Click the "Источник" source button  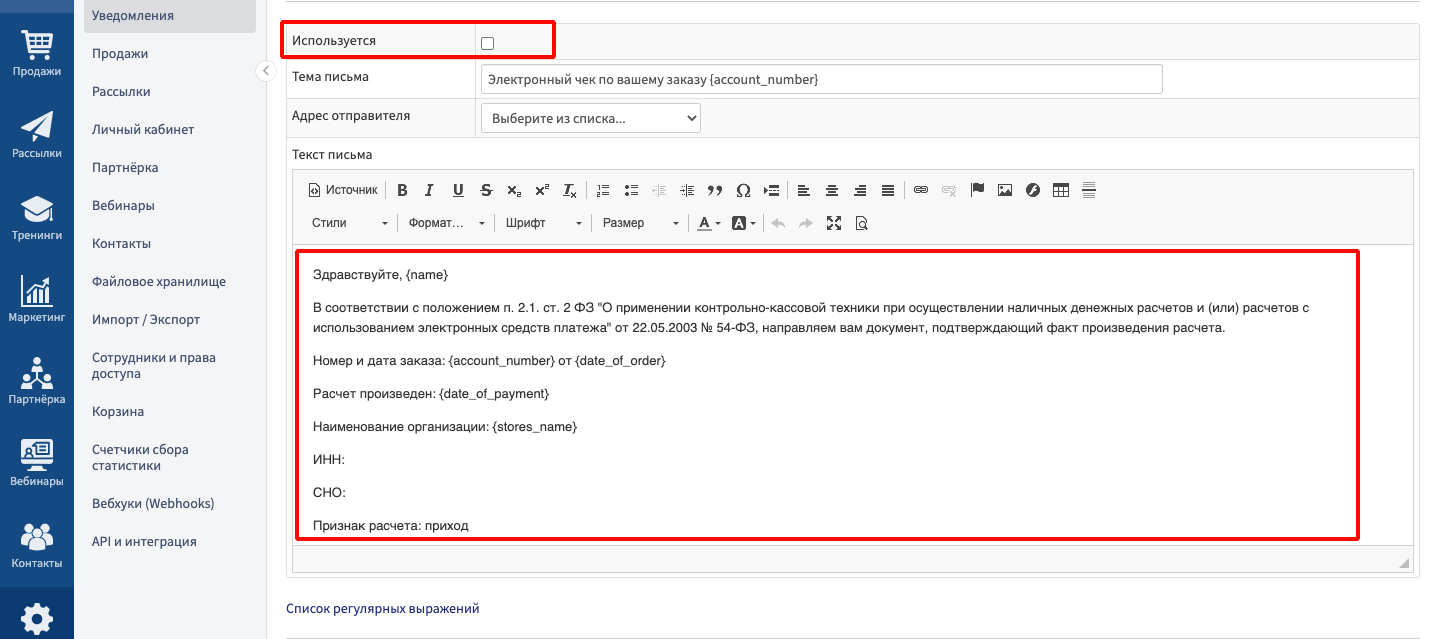[343, 190]
